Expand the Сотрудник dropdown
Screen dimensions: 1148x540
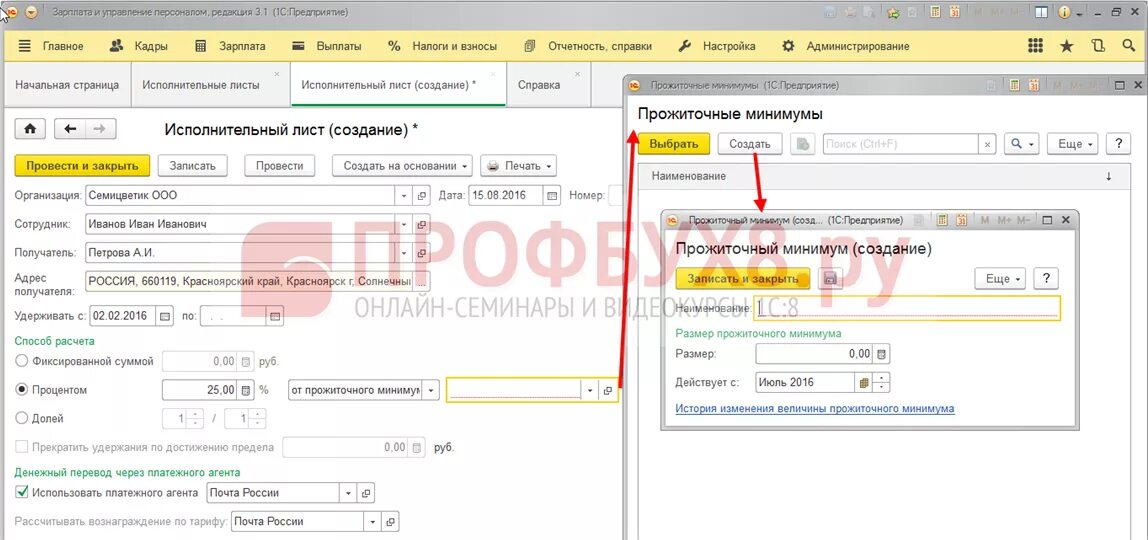(x=404, y=225)
